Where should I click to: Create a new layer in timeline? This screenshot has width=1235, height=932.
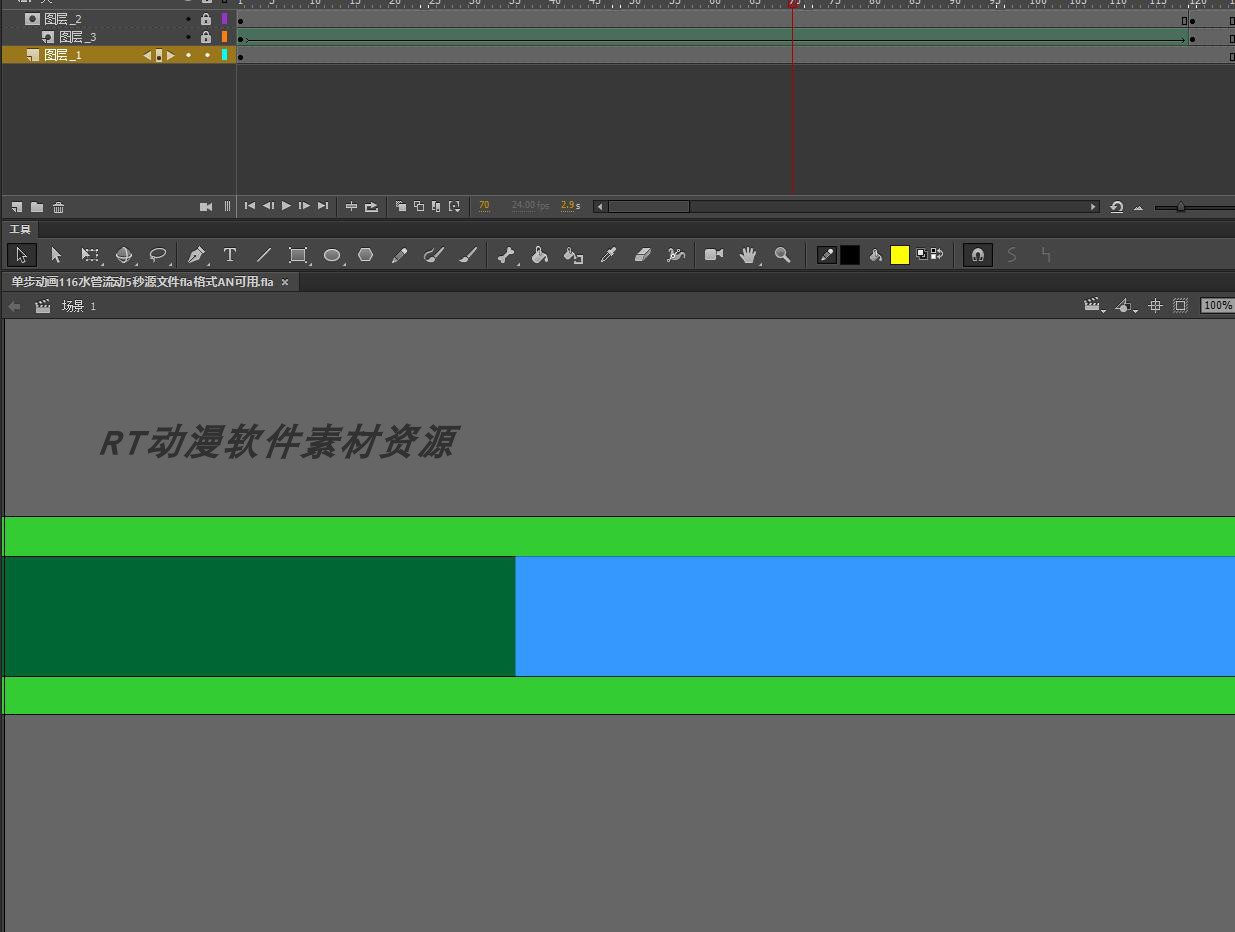coord(17,207)
